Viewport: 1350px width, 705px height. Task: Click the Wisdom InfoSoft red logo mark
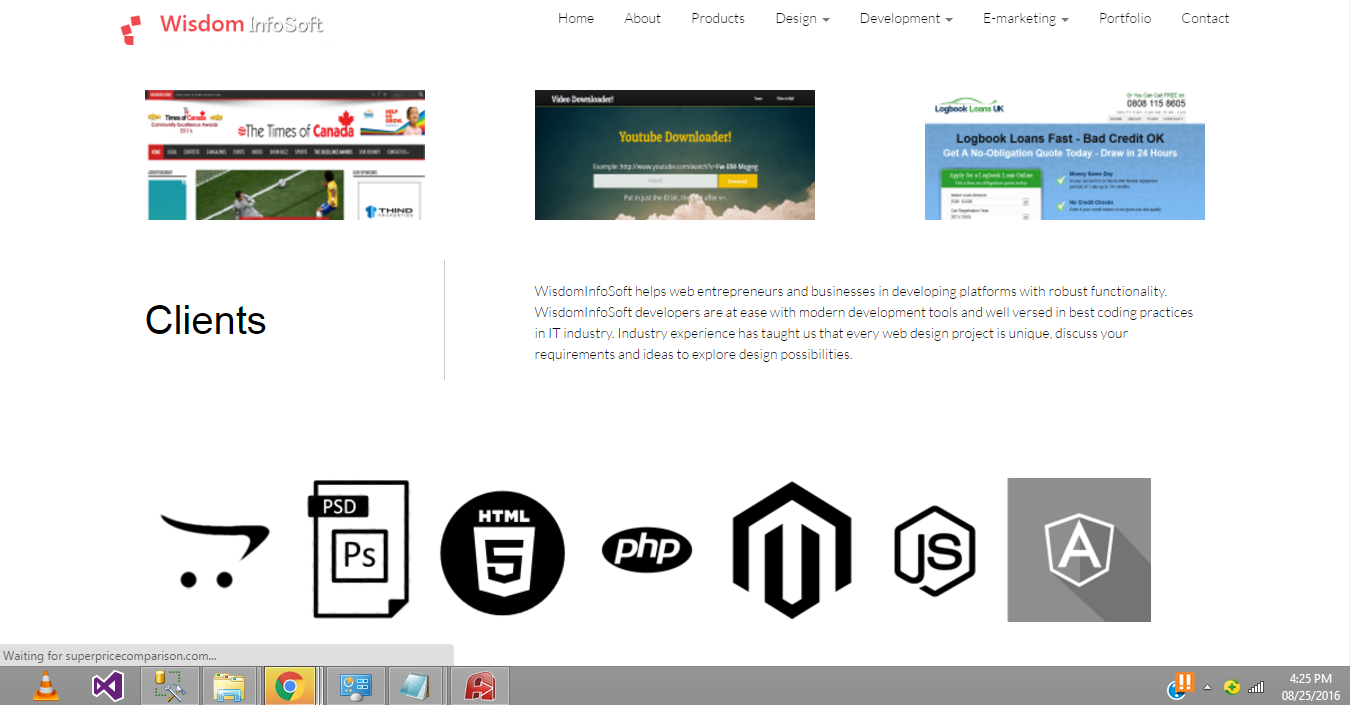click(130, 29)
